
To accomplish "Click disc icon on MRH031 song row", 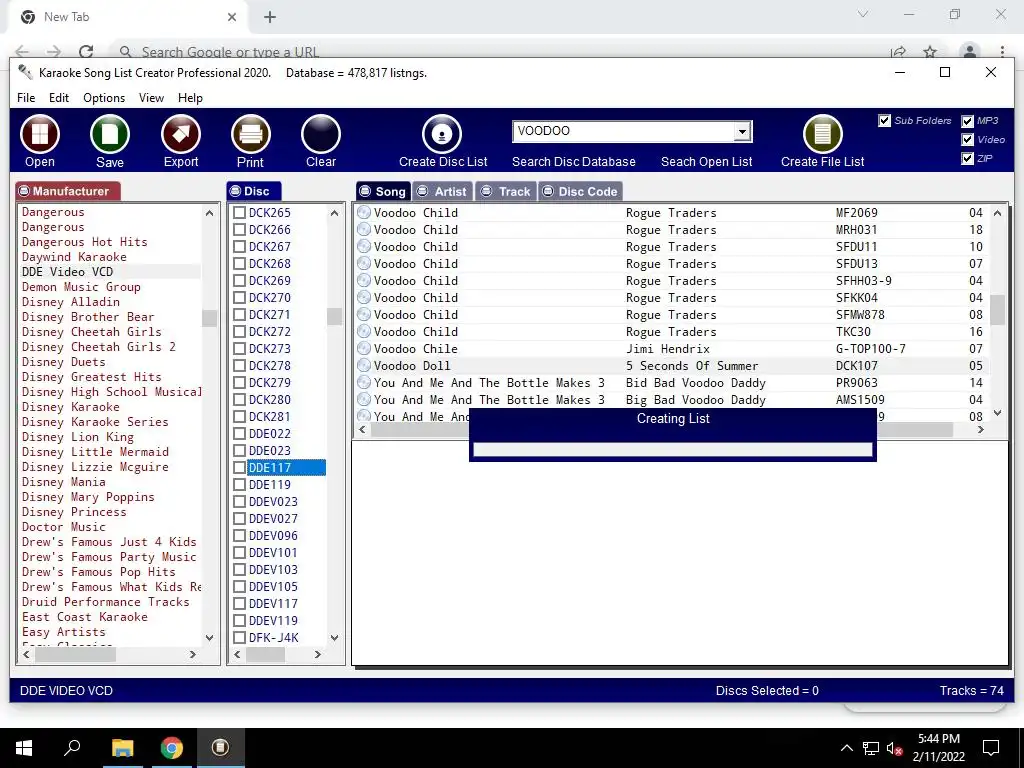I will 364,230.
